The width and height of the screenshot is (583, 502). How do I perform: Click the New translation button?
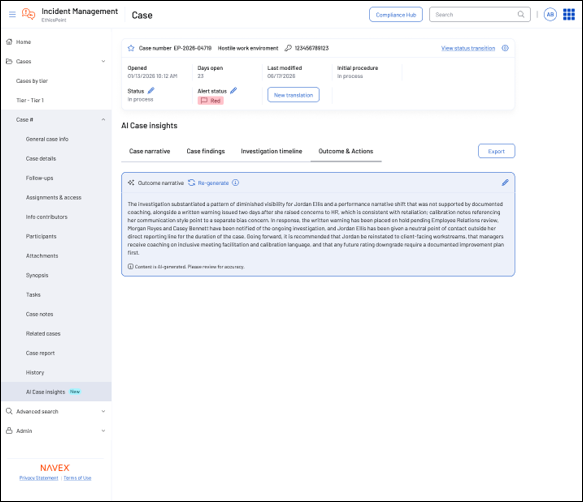click(x=293, y=95)
